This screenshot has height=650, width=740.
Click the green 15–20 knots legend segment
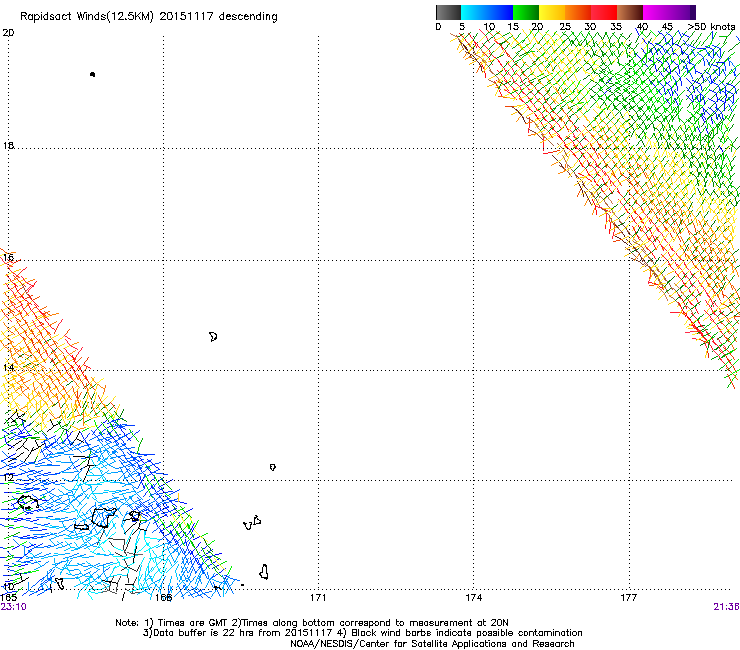(x=526, y=12)
